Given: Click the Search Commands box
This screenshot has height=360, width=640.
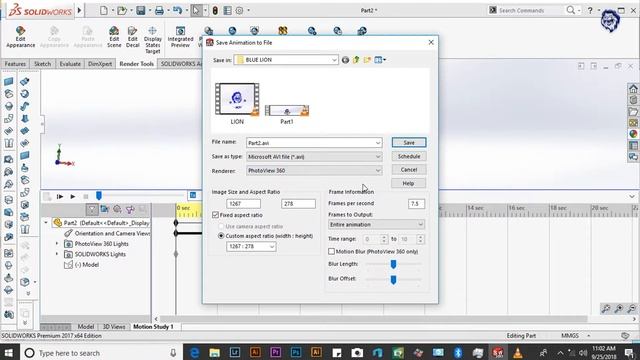Looking at the screenshot, I should tap(527, 11).
